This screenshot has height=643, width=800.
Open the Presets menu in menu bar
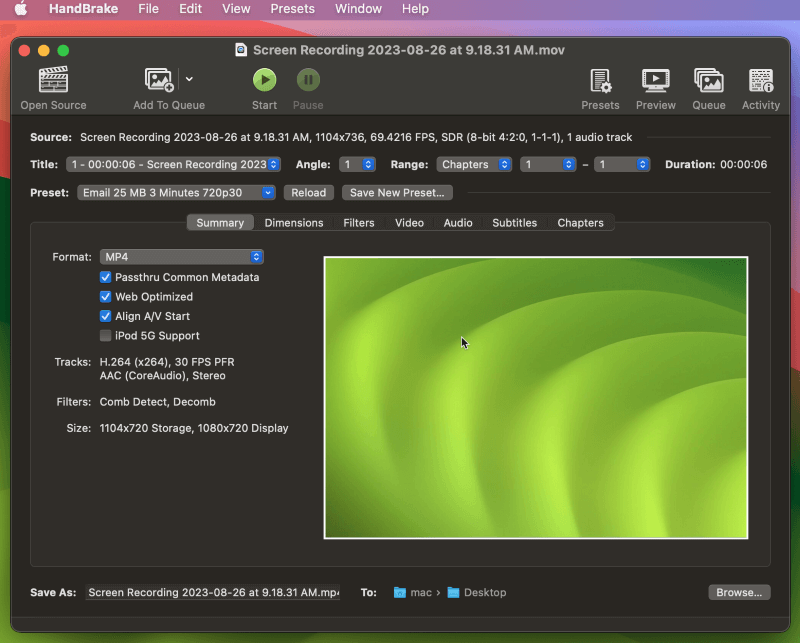click(x=292, y=9)
